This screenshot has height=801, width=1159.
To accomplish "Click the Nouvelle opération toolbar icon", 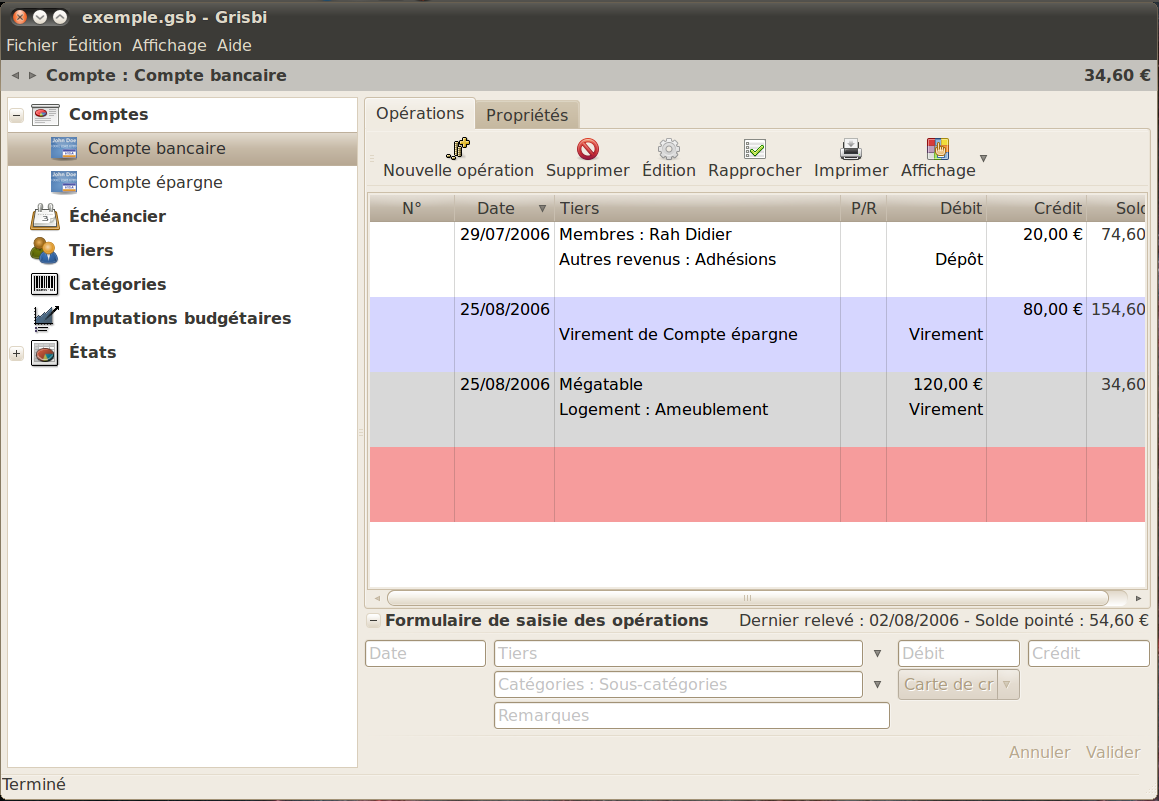I will [x=458, y=149].
